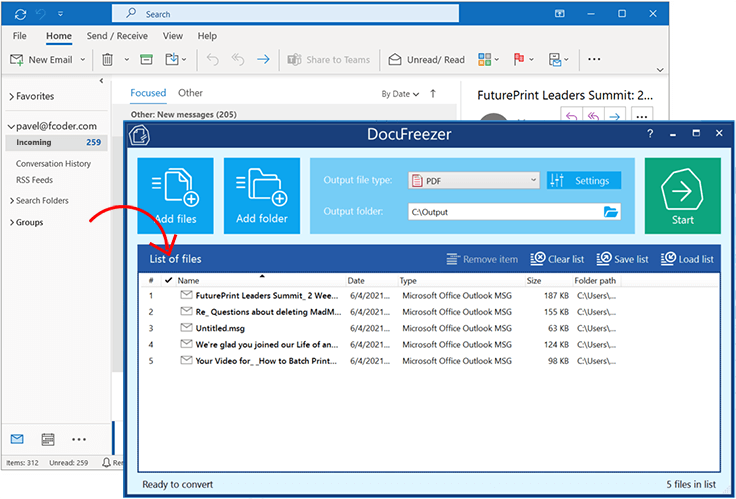736x499 pixels.
Task: Click the Outlook sync/refresh icon in the title bar
Action: (20, 14)
